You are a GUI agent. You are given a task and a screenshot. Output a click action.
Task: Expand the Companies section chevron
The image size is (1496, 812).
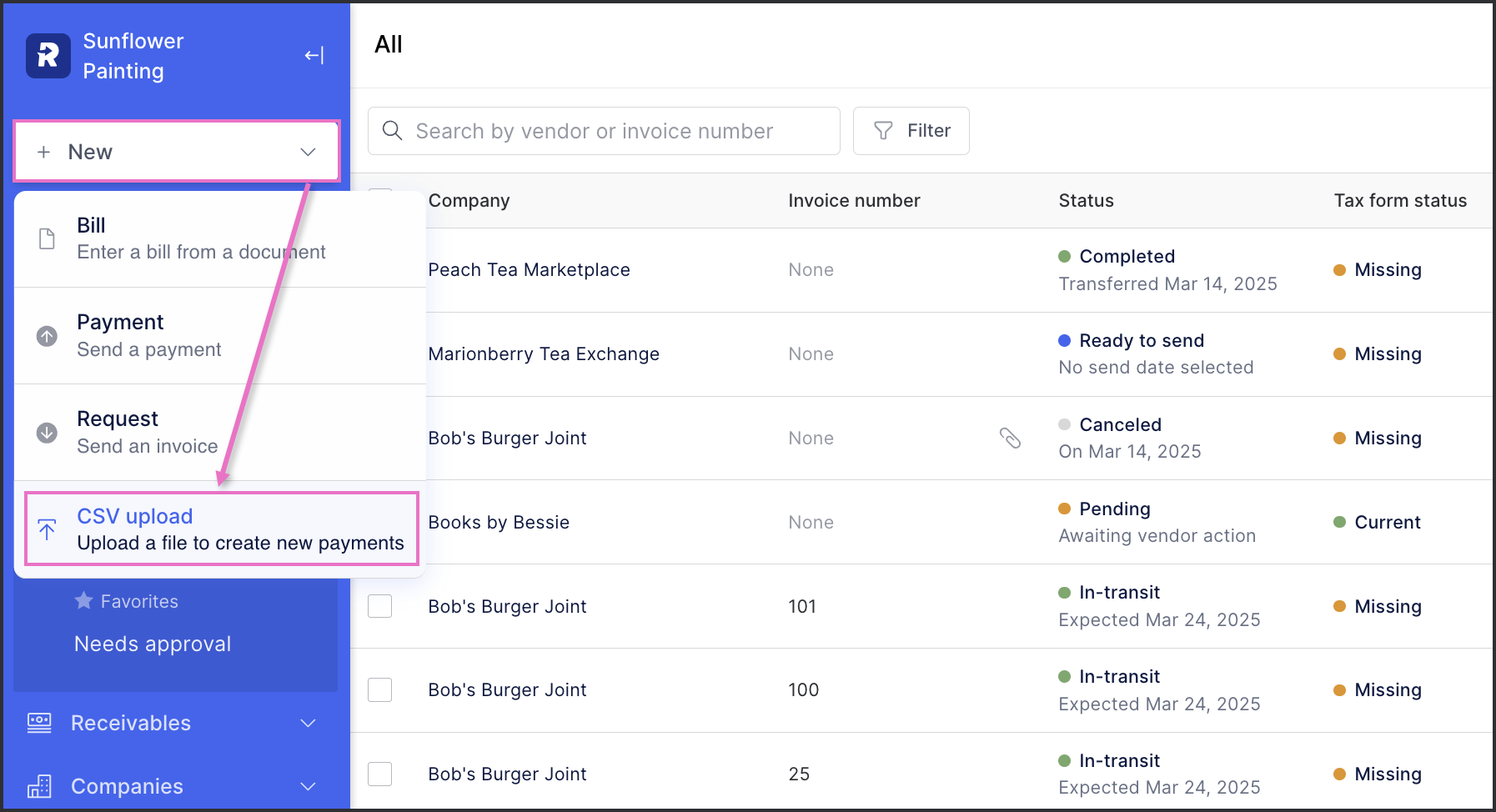pos(308,786)
